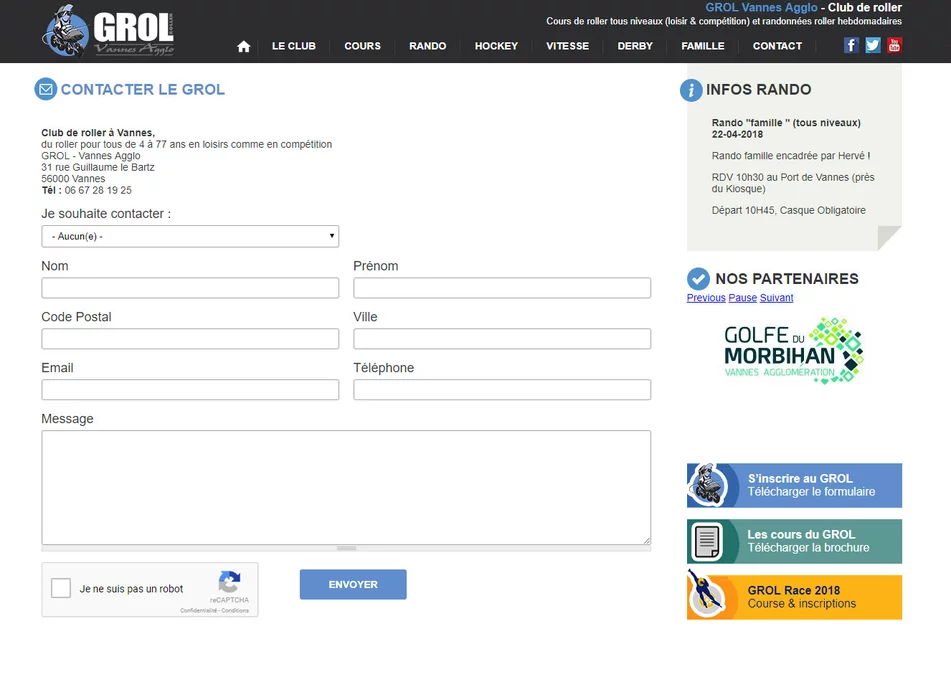This screenshot has width=951, height=677.
Task: Click the envelope icon beside Contacter le GROL
Action: 45,89
